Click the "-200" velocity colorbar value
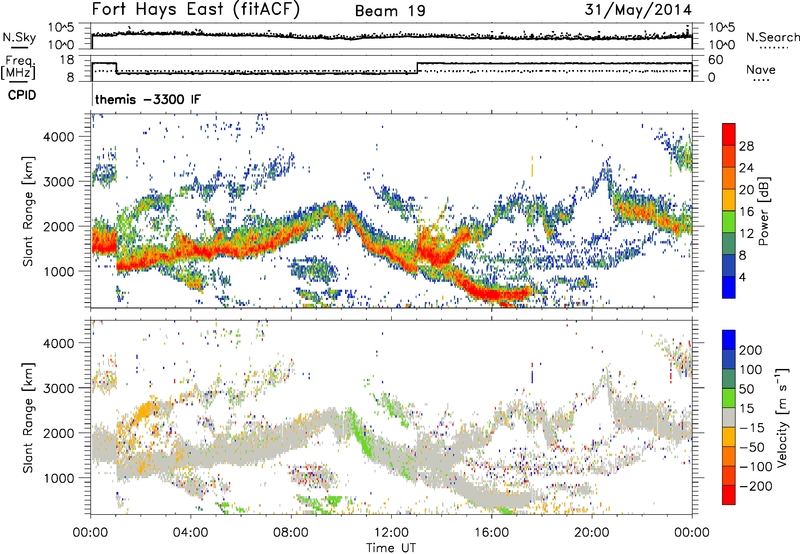800x554 pixels. pyautogui.click(x=756, y=486)
